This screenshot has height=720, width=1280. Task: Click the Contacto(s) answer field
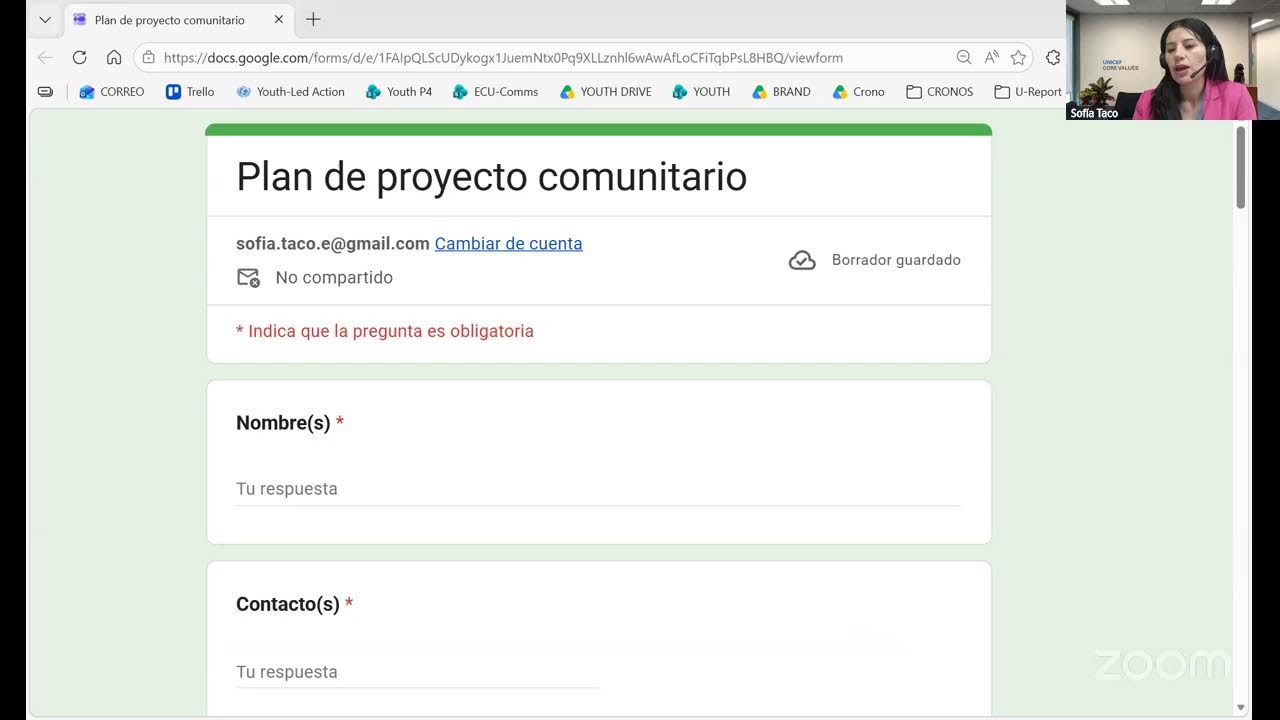(417, 672)
